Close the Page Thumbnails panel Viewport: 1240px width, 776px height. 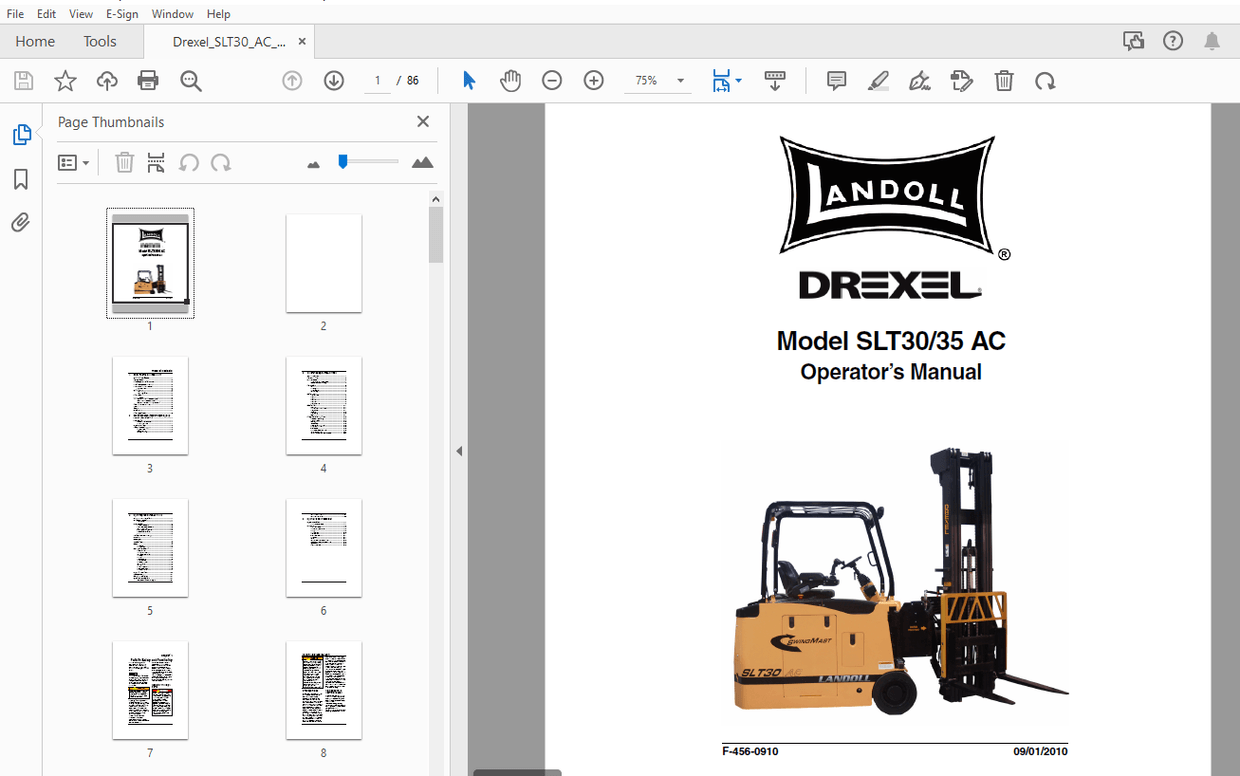pos(422,121)
